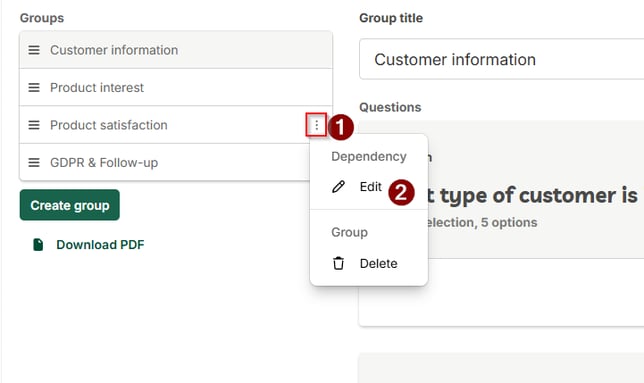644x383 pixels.
Task: Click the Create group button
Action: (x=70, y=205)
